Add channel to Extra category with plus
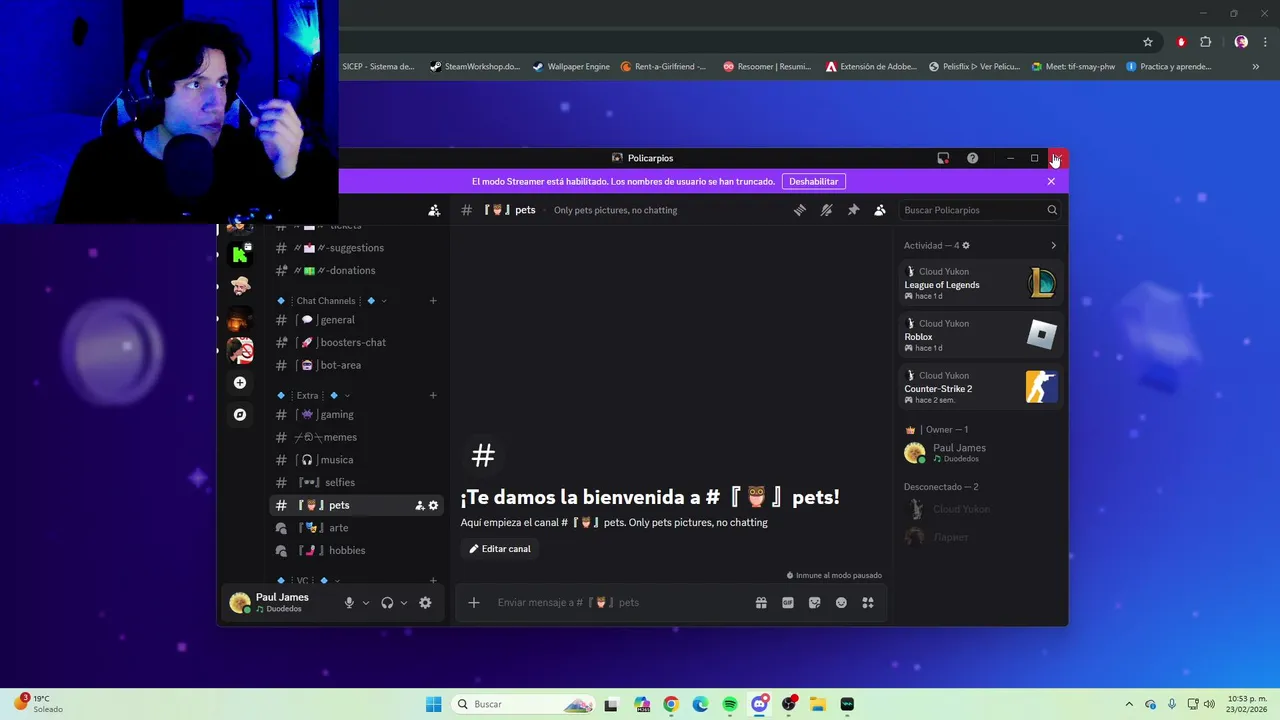The height and width of the screenshot is (720, 1280). tap(433, 396)
